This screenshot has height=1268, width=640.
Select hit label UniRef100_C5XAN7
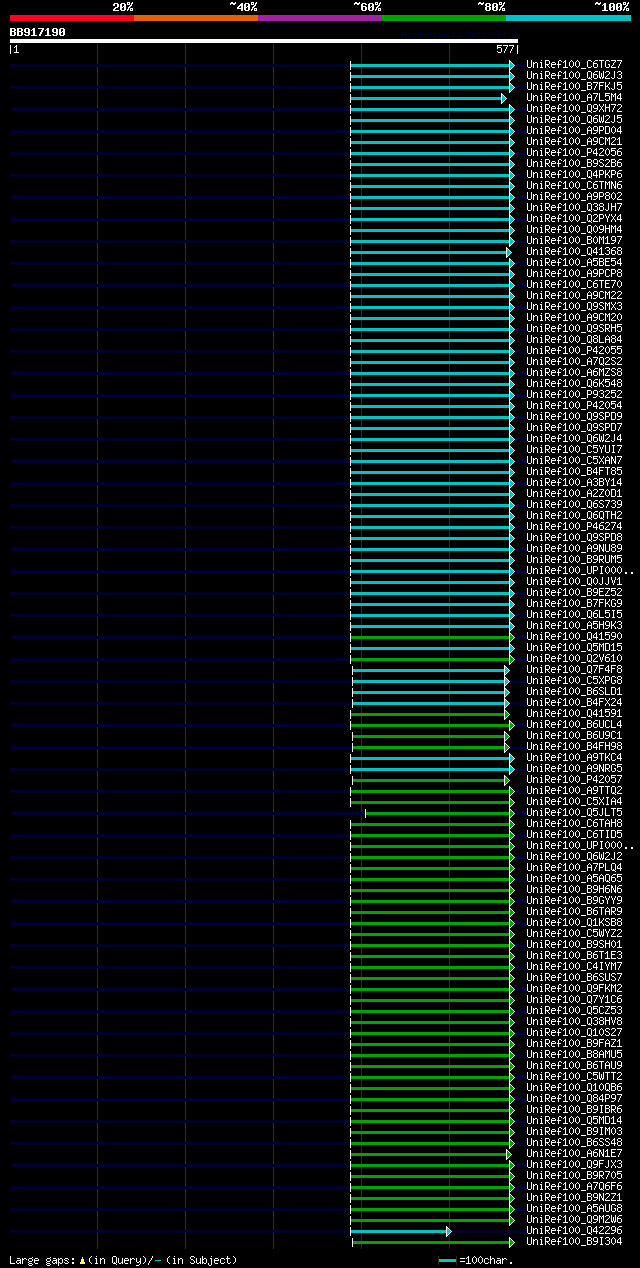click(574, 461)
